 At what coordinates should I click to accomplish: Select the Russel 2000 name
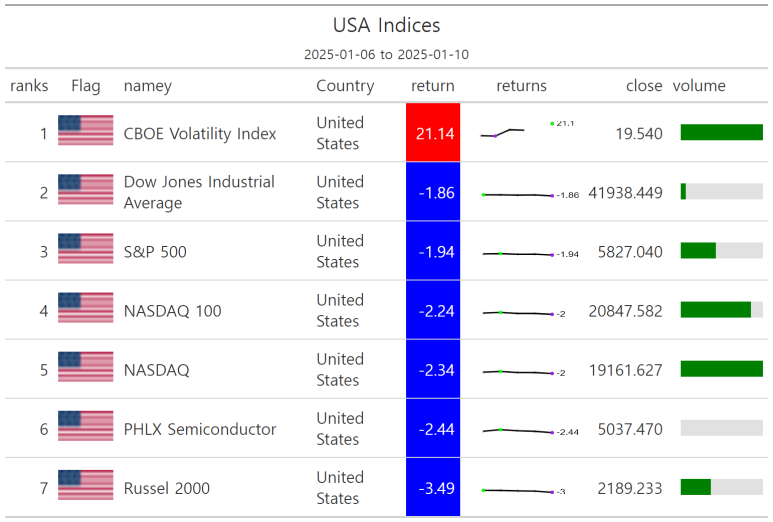point(167,488)
